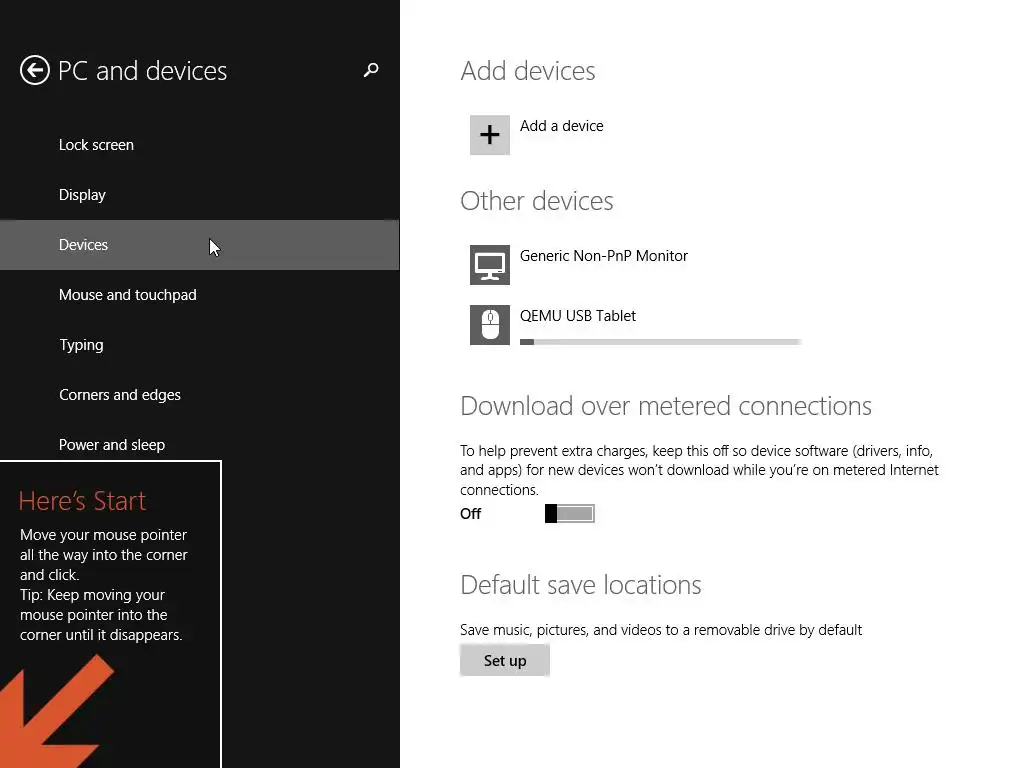Screen dimensions: 1024x768
Task: Click the Here's Start tip heading
Action: pos(82,501)
